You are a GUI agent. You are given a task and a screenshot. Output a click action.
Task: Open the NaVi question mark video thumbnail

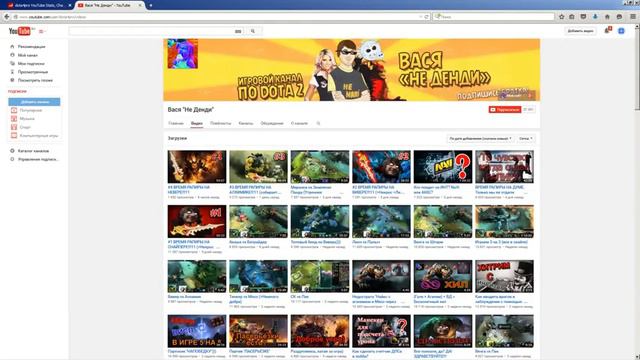pyautogui.click(x=443, y=167)
